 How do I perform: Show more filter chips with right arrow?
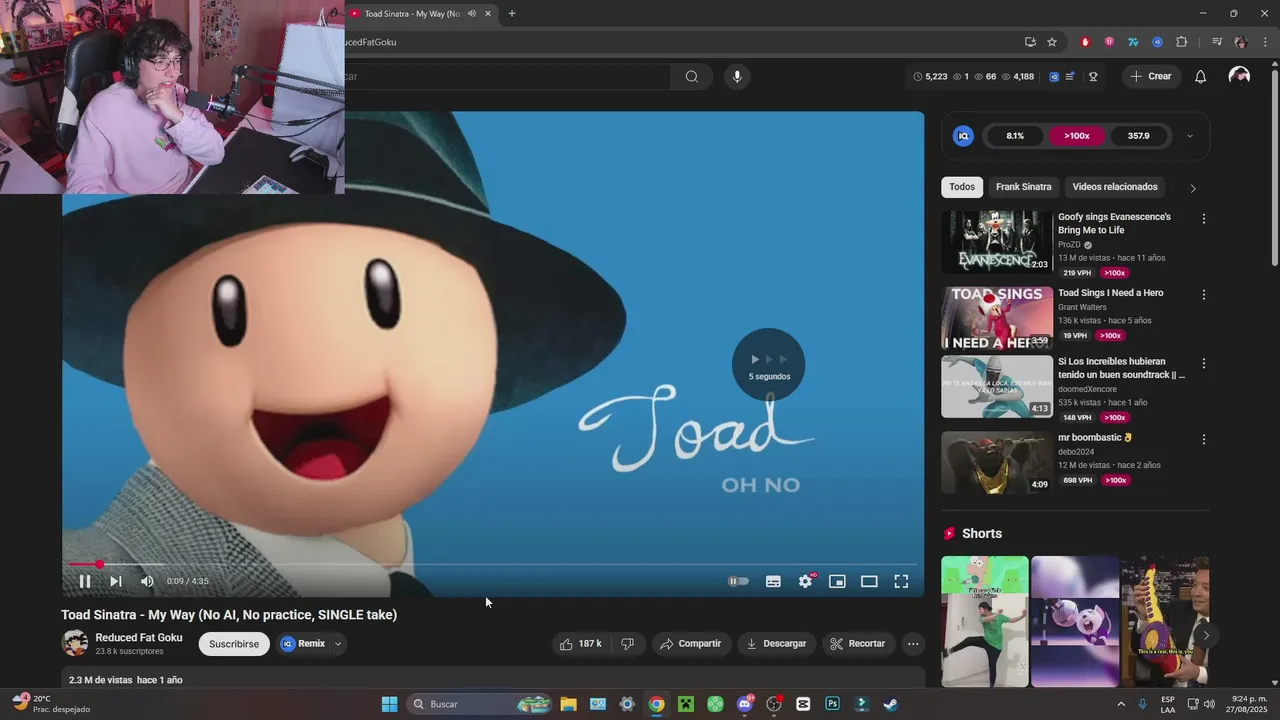tap(1192, 188)
